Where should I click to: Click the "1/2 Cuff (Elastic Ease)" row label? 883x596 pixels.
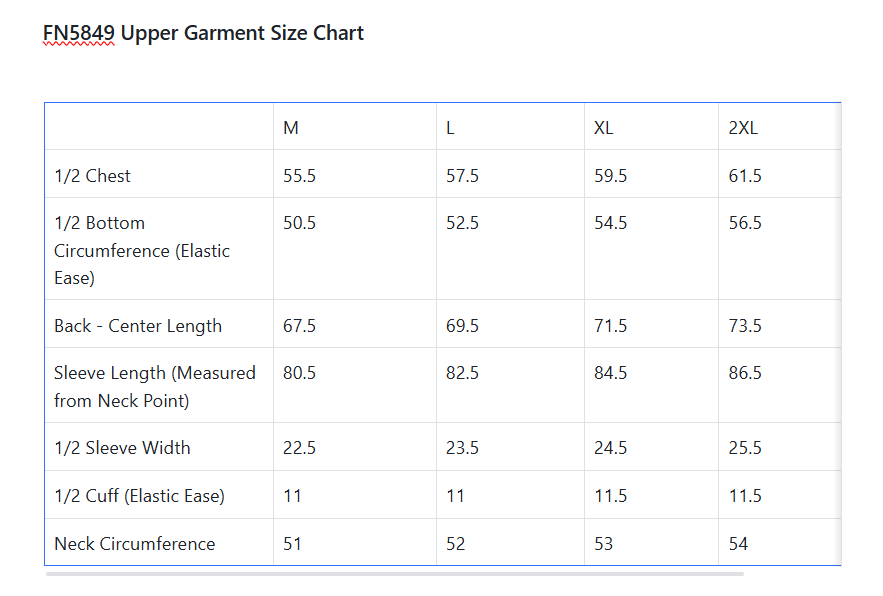139,496
